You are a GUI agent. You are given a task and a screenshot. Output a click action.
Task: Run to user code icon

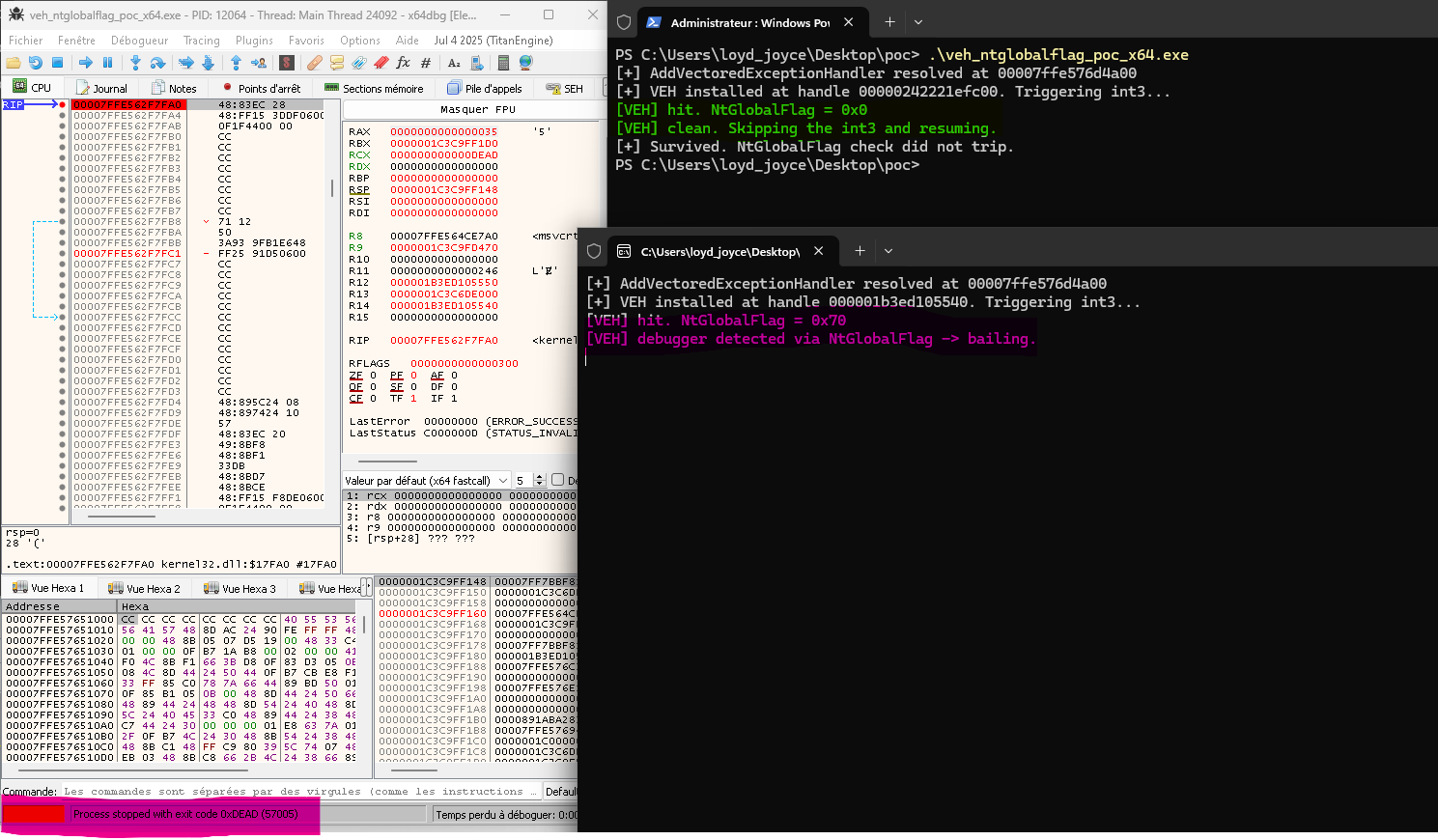tap(258, 63)
